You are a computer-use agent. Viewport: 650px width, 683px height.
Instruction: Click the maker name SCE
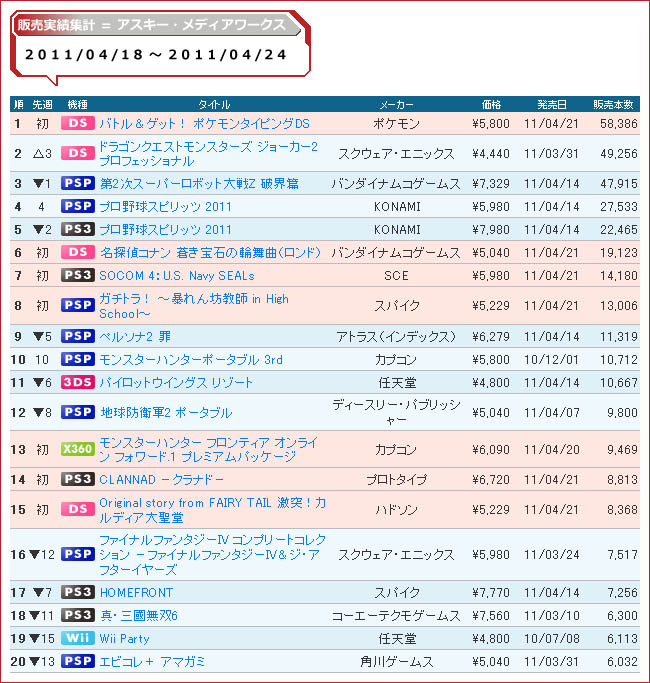point(396,276)
